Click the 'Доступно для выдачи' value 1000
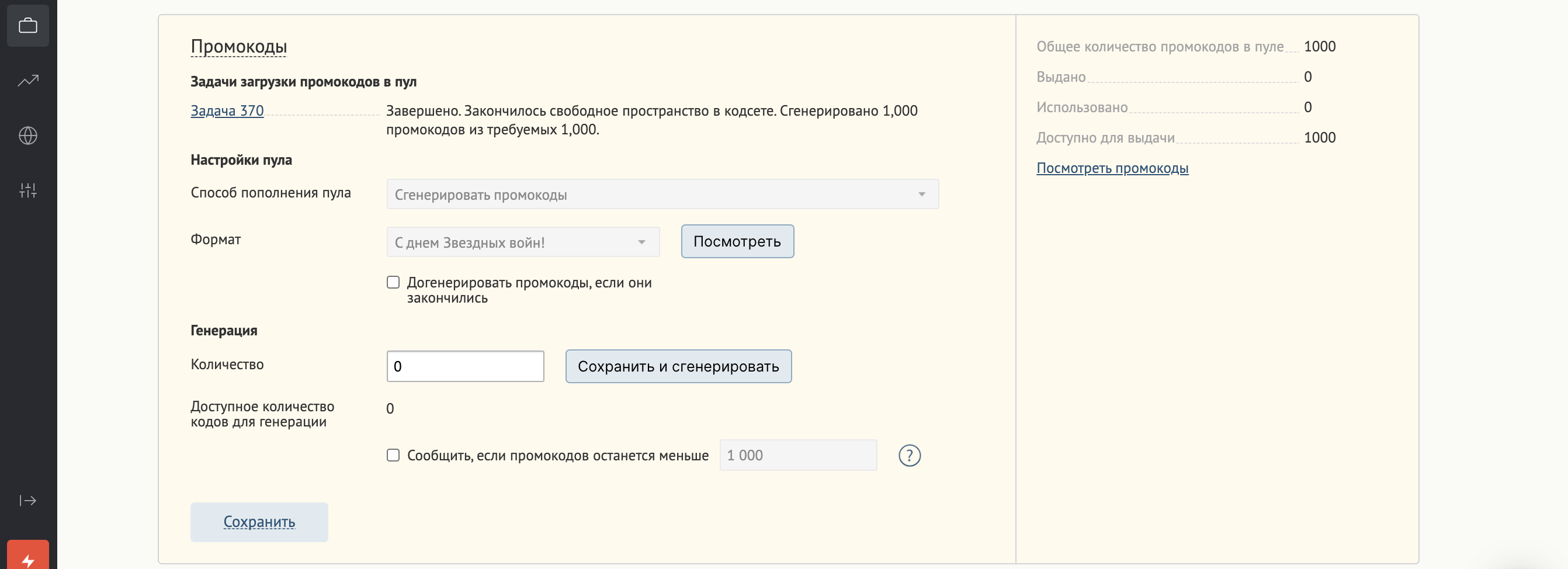 click(1320, 137)
